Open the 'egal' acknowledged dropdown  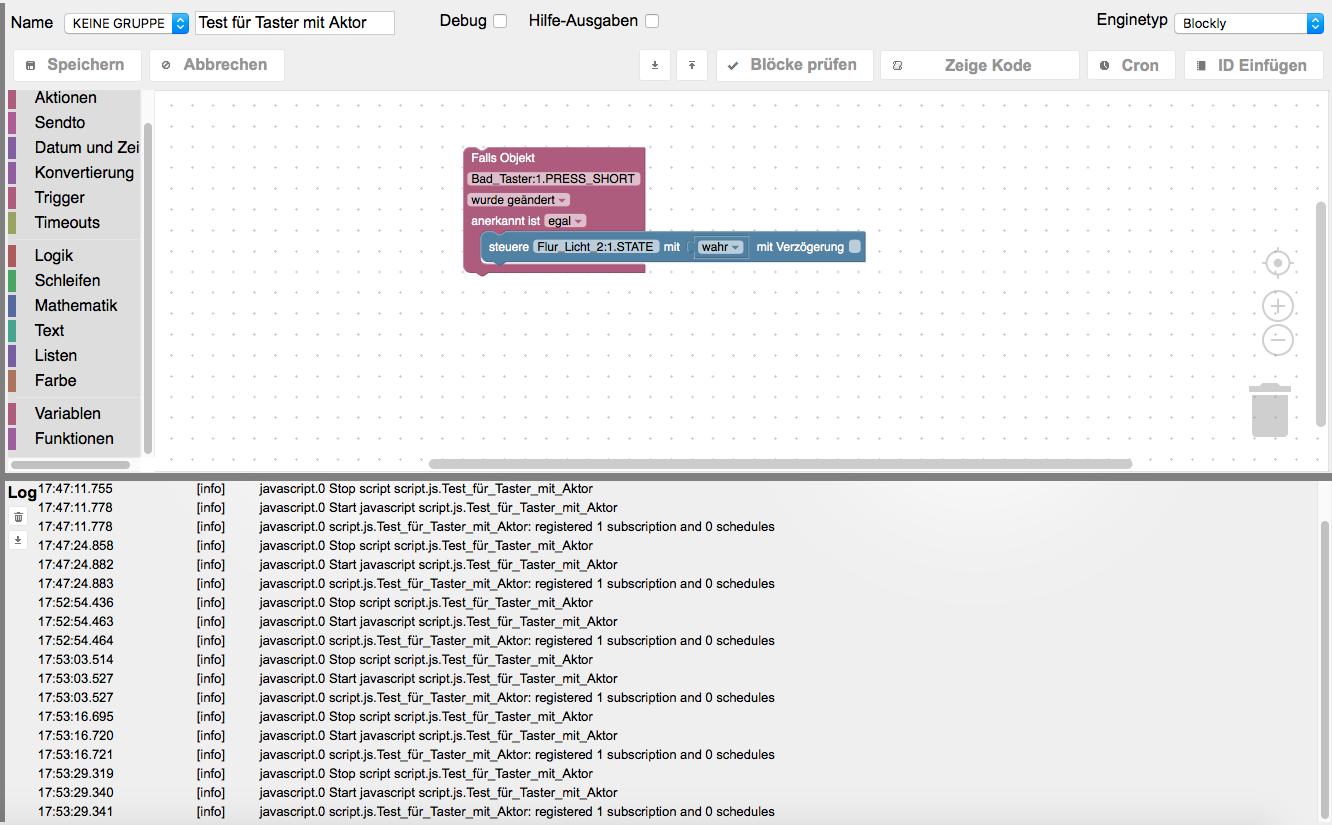click(565, 221)
